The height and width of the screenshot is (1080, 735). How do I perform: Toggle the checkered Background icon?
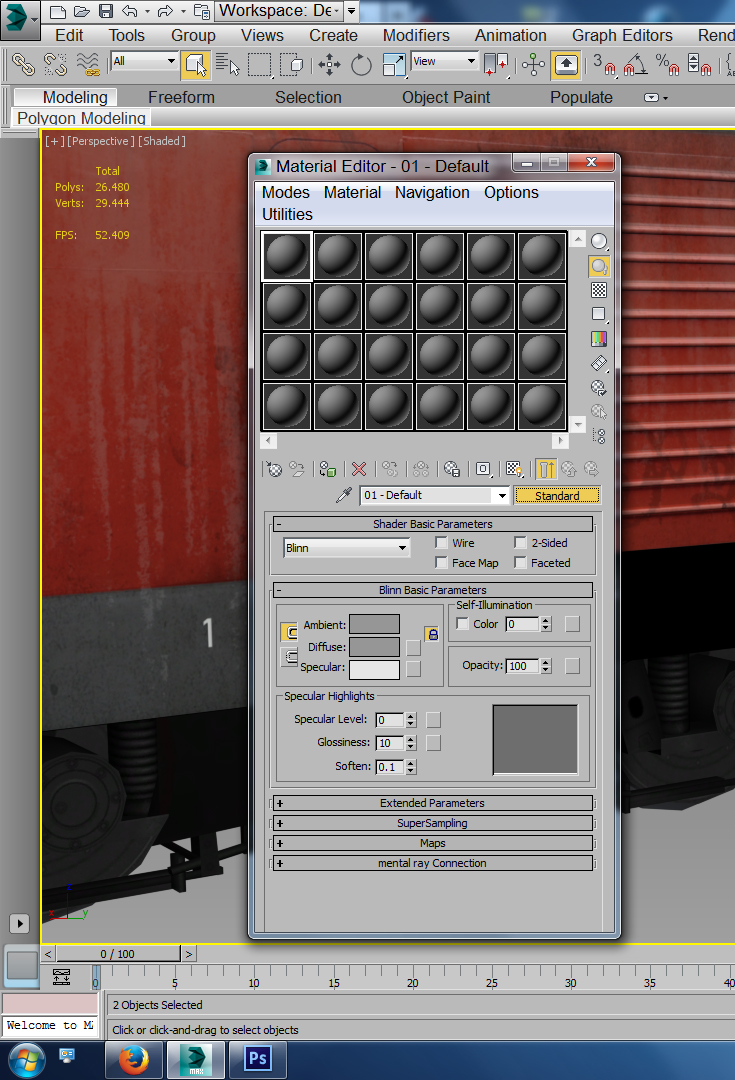(x=599, y=291)
